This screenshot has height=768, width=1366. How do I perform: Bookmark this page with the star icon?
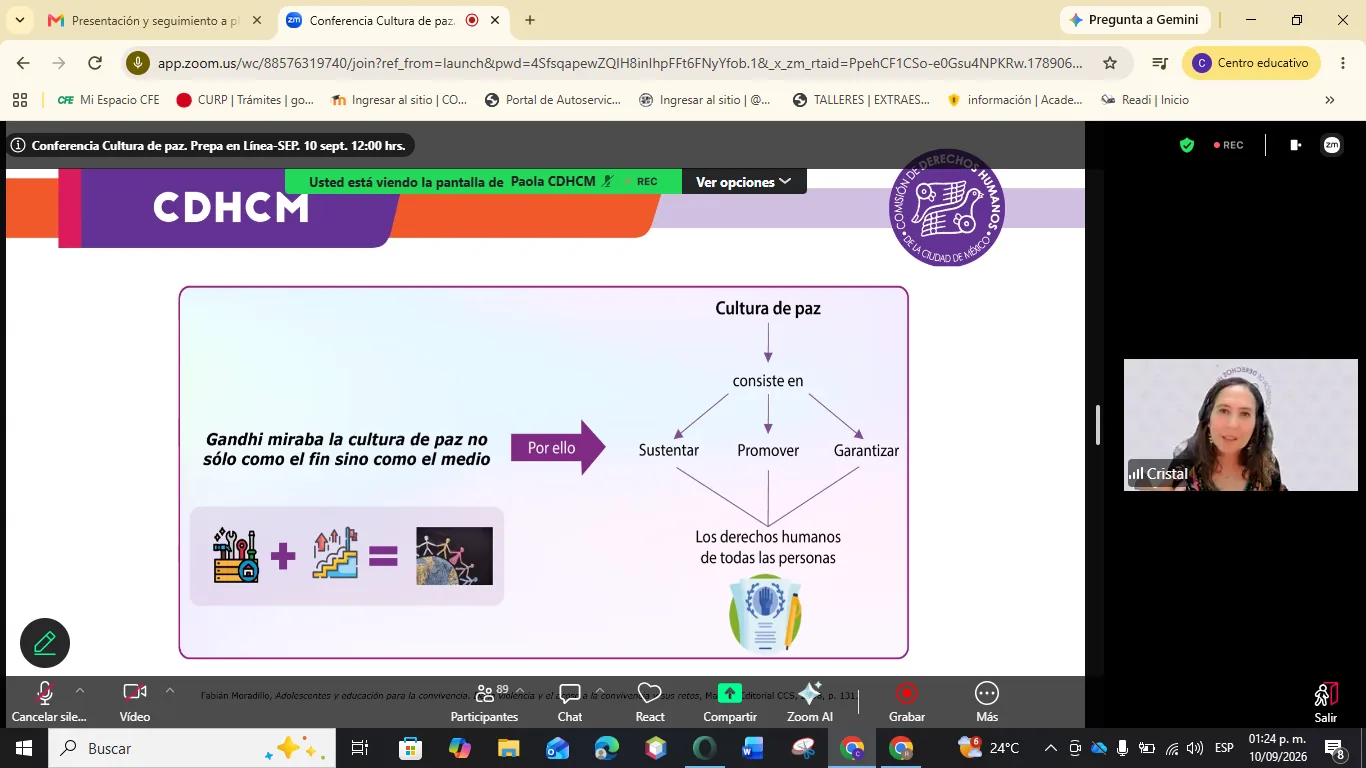(x=1110, y=63)
